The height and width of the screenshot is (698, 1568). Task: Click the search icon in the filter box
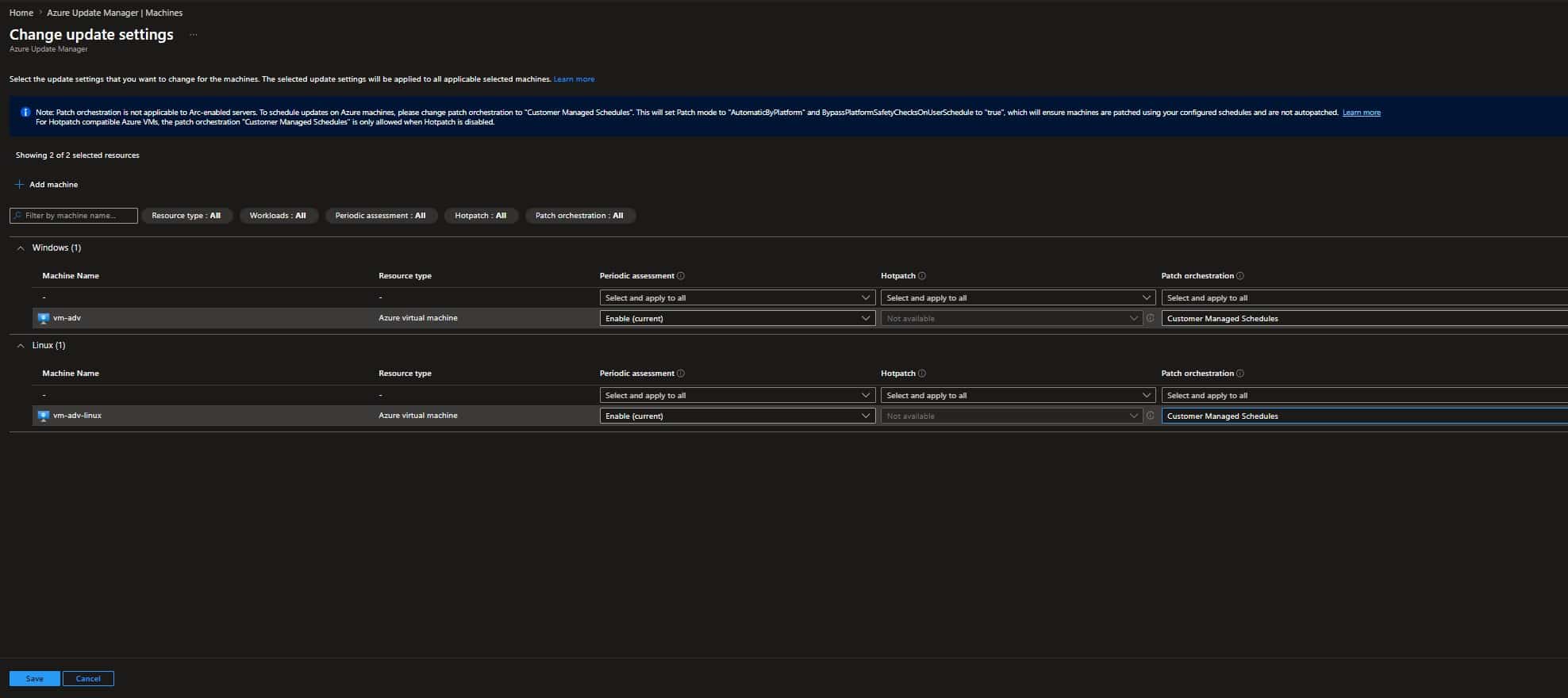[17, 216]
